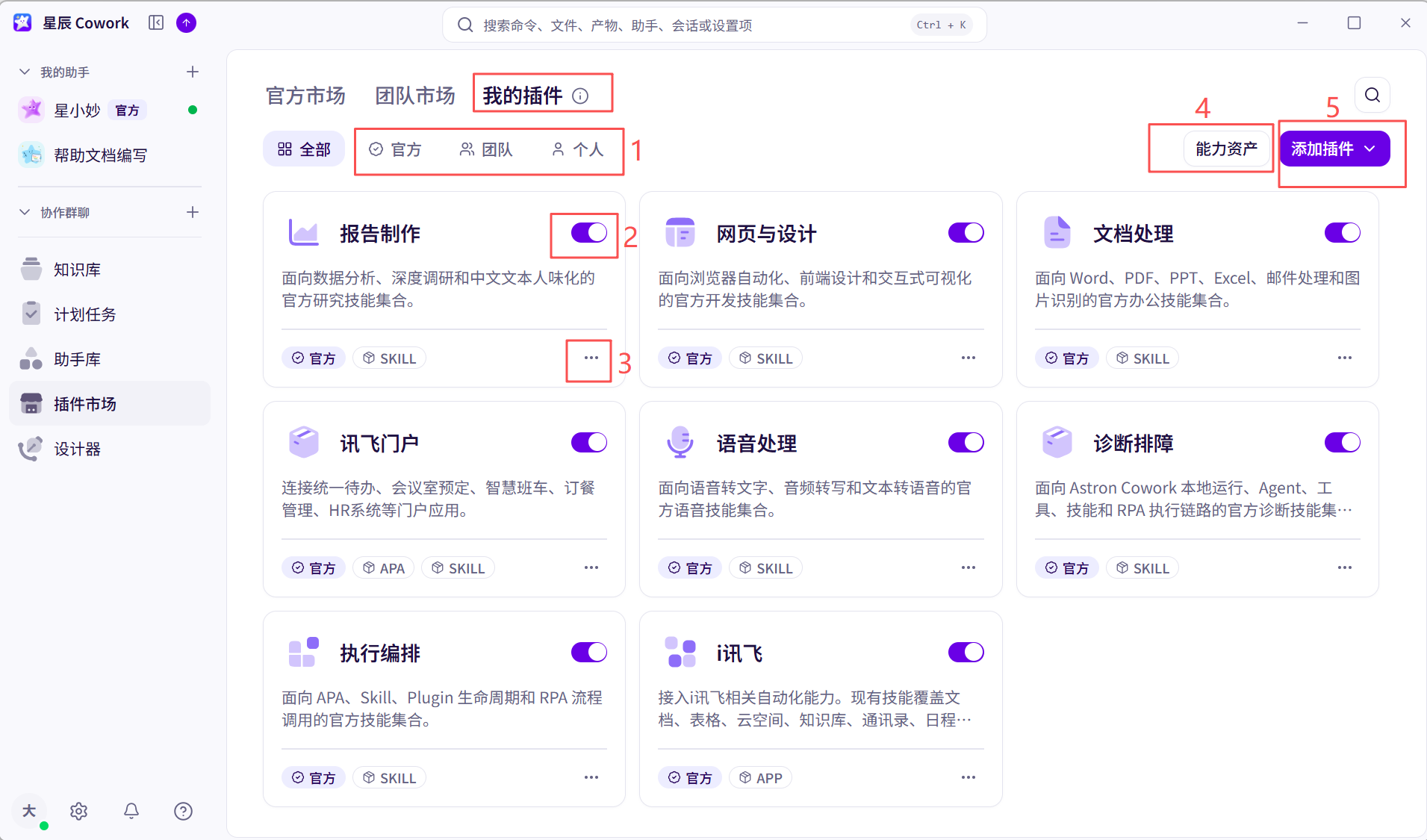Image resolution: width=1427 pixels, height=840 pixels.
Task: Click the 官方 tag on 诊断排障 card
Action: [x=1066, y=568]
